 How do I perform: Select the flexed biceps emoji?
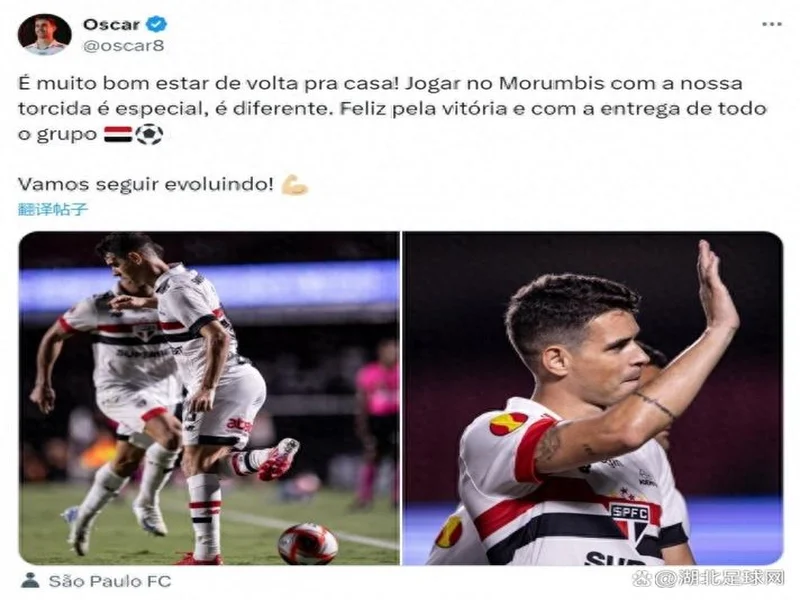tap(295, 184)
